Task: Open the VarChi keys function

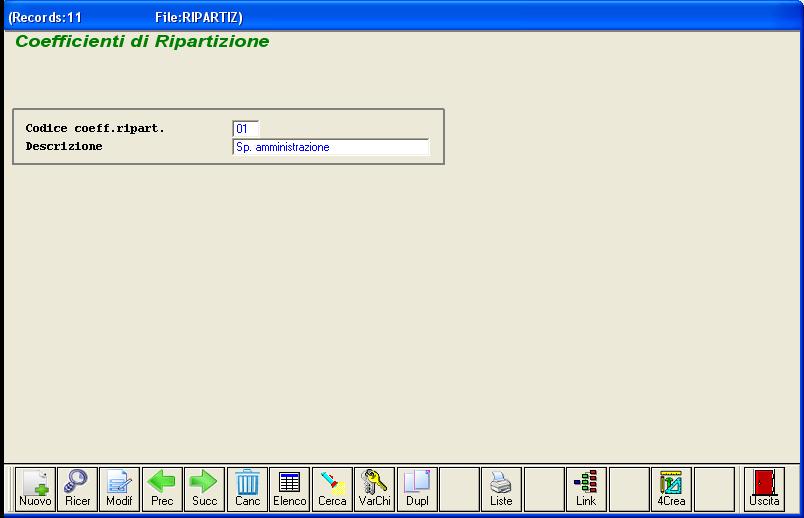Action: 375,489
